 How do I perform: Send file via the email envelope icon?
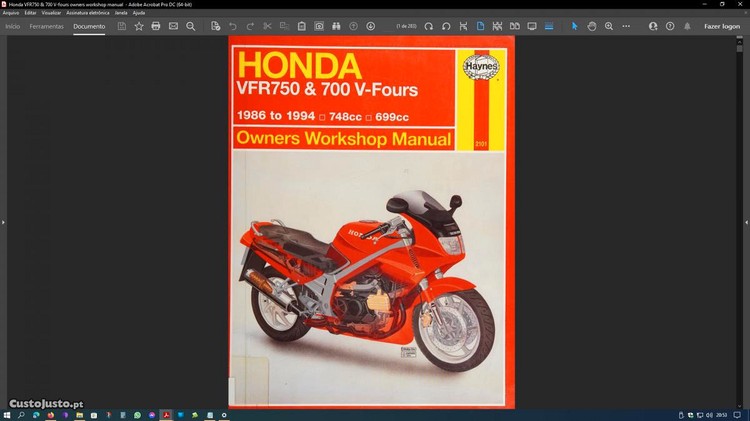tap(173, 26)
